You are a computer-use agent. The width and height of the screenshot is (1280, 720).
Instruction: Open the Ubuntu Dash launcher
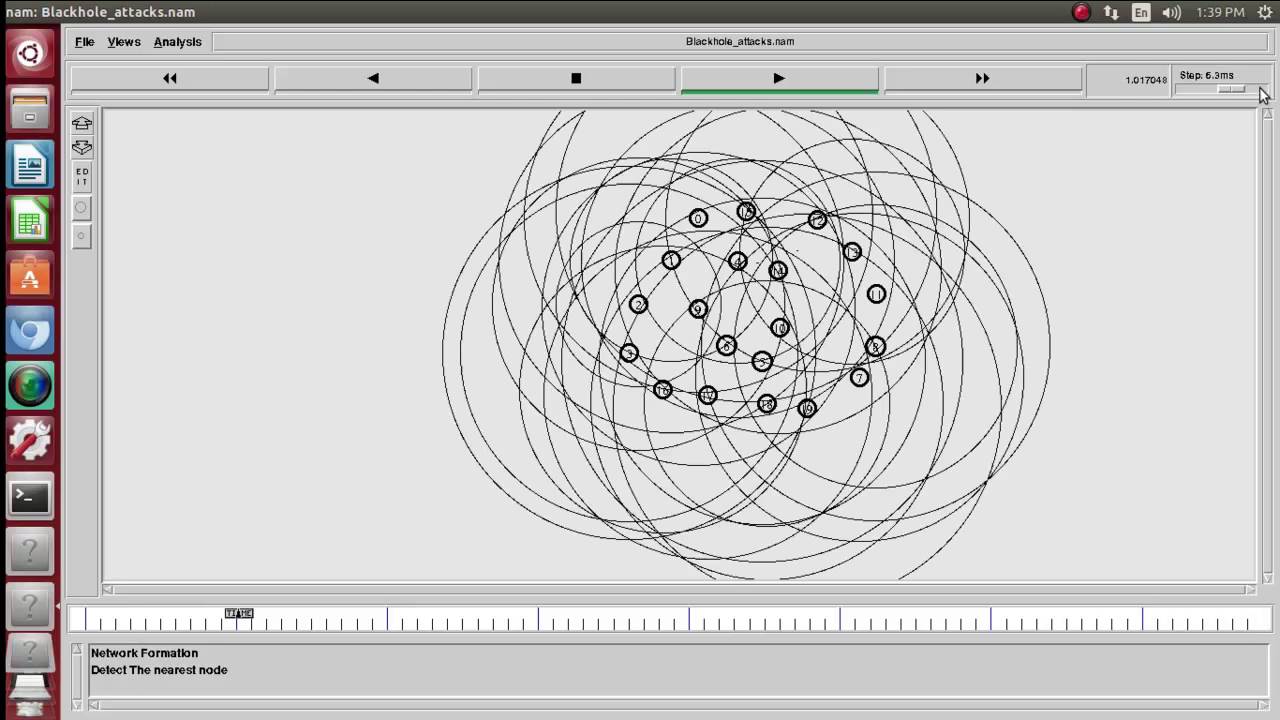[x=30, y=53]
